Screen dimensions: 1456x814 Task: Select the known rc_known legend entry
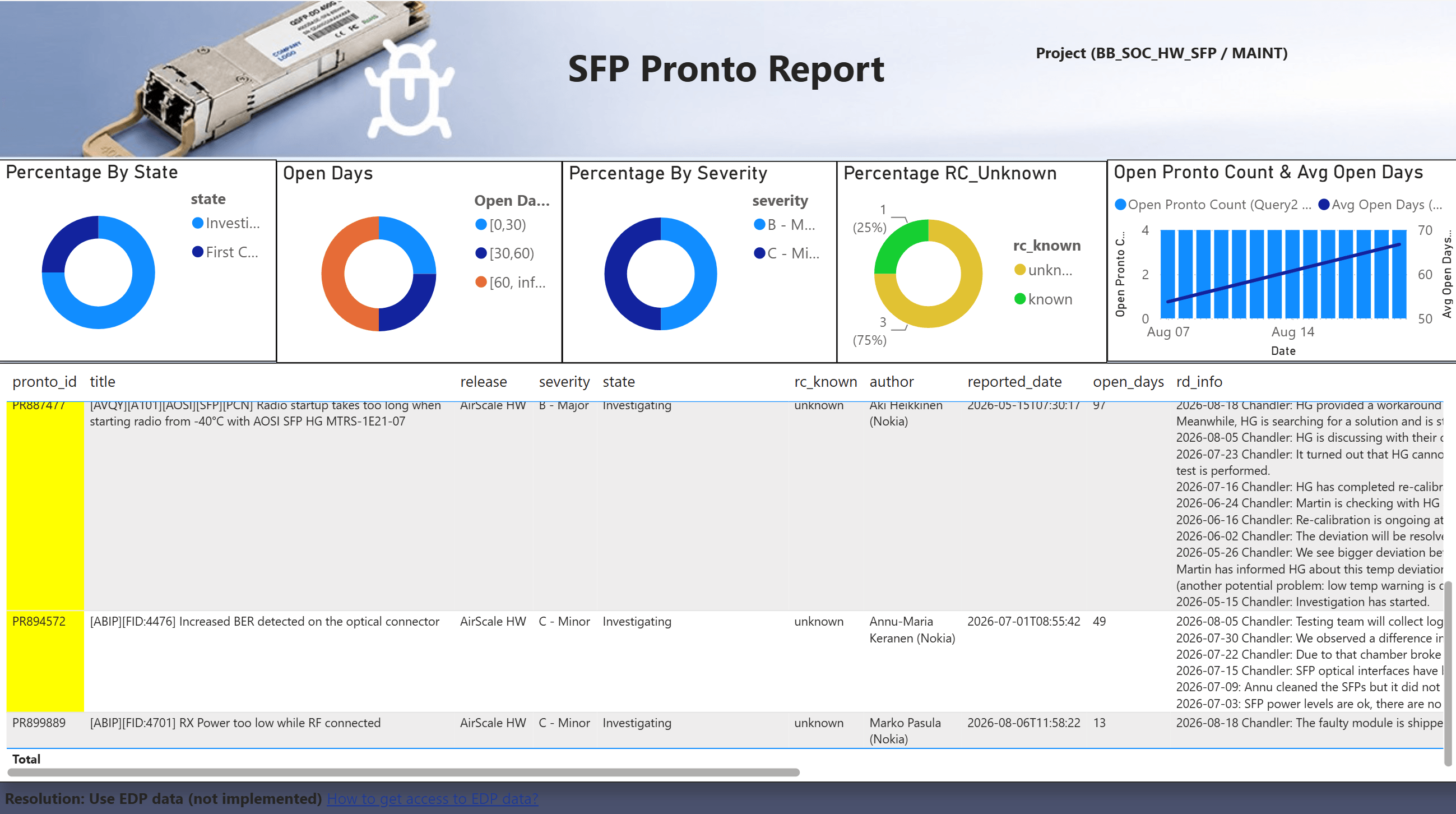click(1044, 299)
